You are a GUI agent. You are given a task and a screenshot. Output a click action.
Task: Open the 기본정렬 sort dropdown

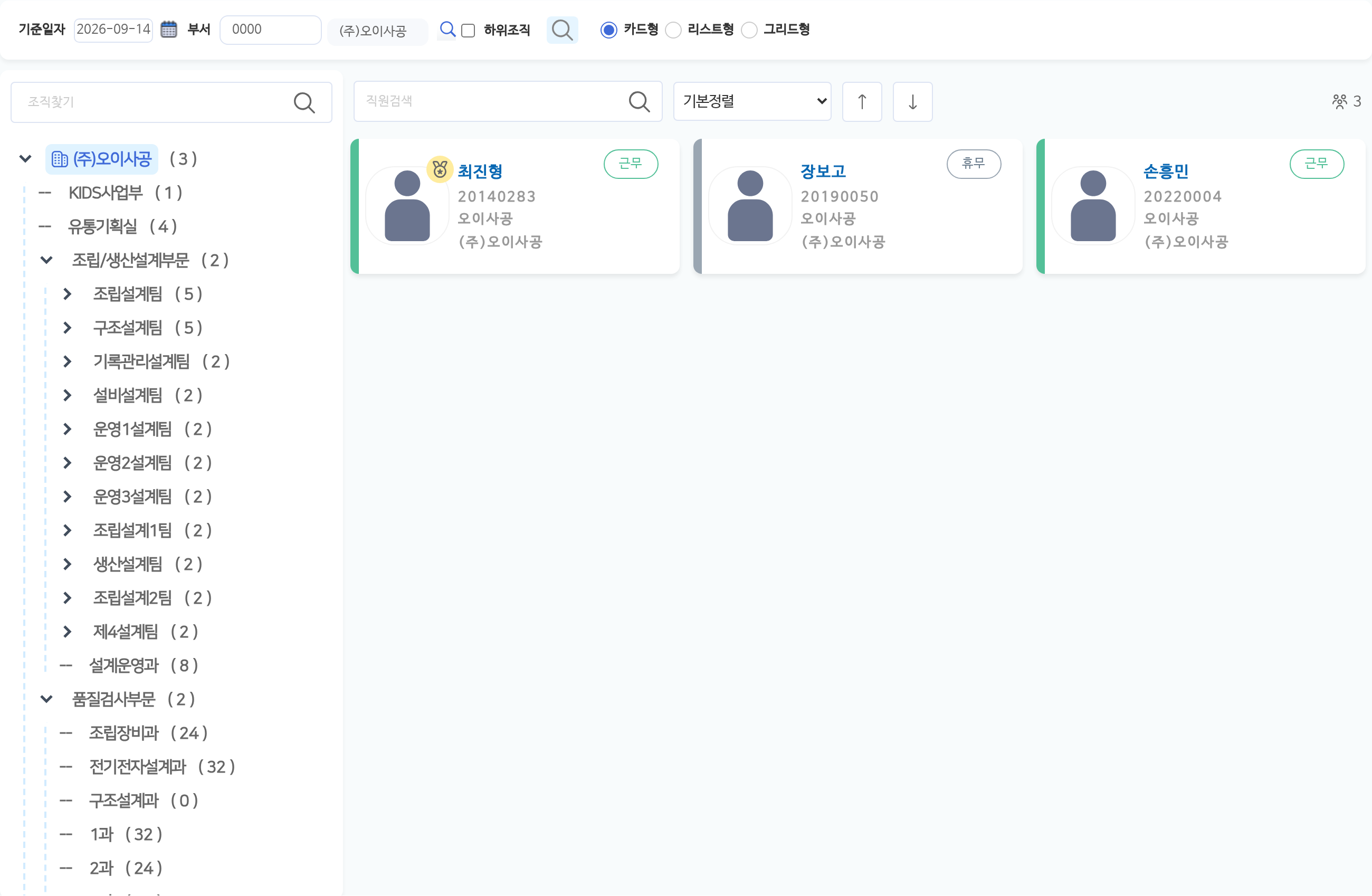[752, 101]
